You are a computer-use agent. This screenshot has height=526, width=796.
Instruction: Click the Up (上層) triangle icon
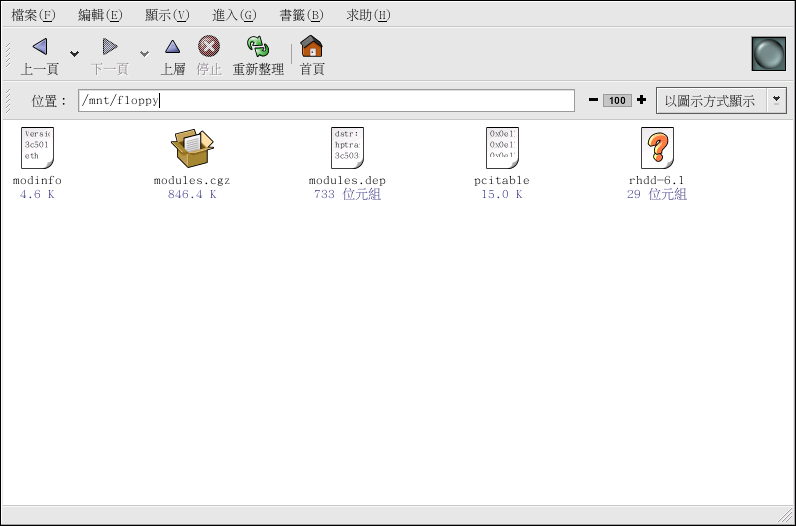173,47
